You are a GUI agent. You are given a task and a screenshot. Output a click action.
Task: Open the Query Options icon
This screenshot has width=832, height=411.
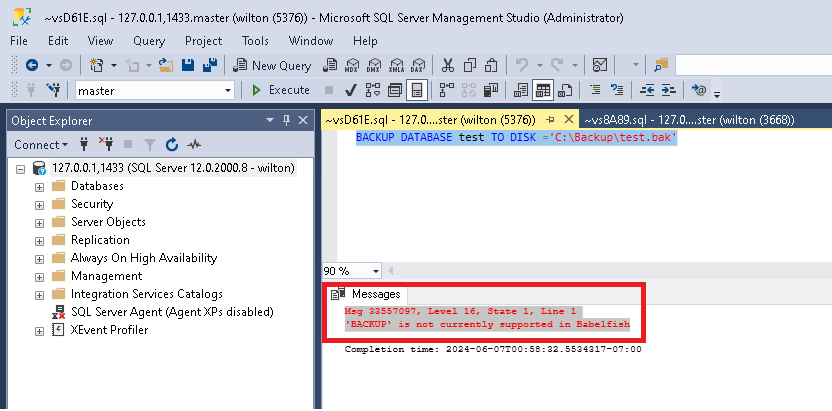point(394,90)
